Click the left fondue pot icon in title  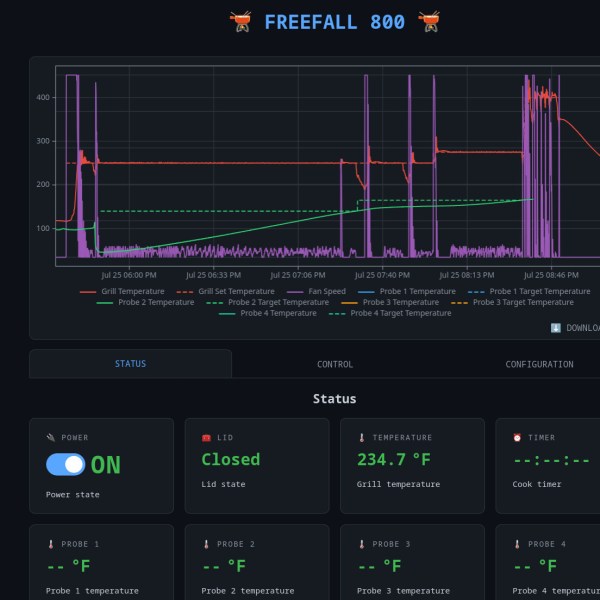240,22
